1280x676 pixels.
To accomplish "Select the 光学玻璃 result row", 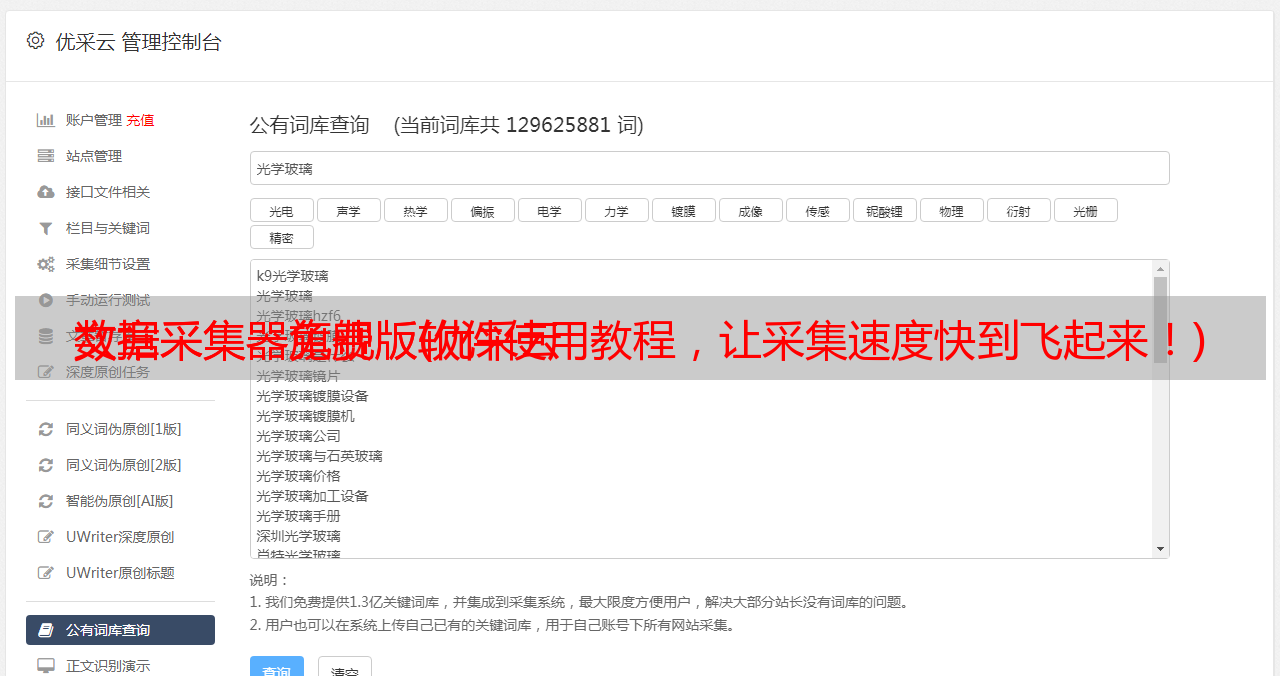I will point(284,296).
